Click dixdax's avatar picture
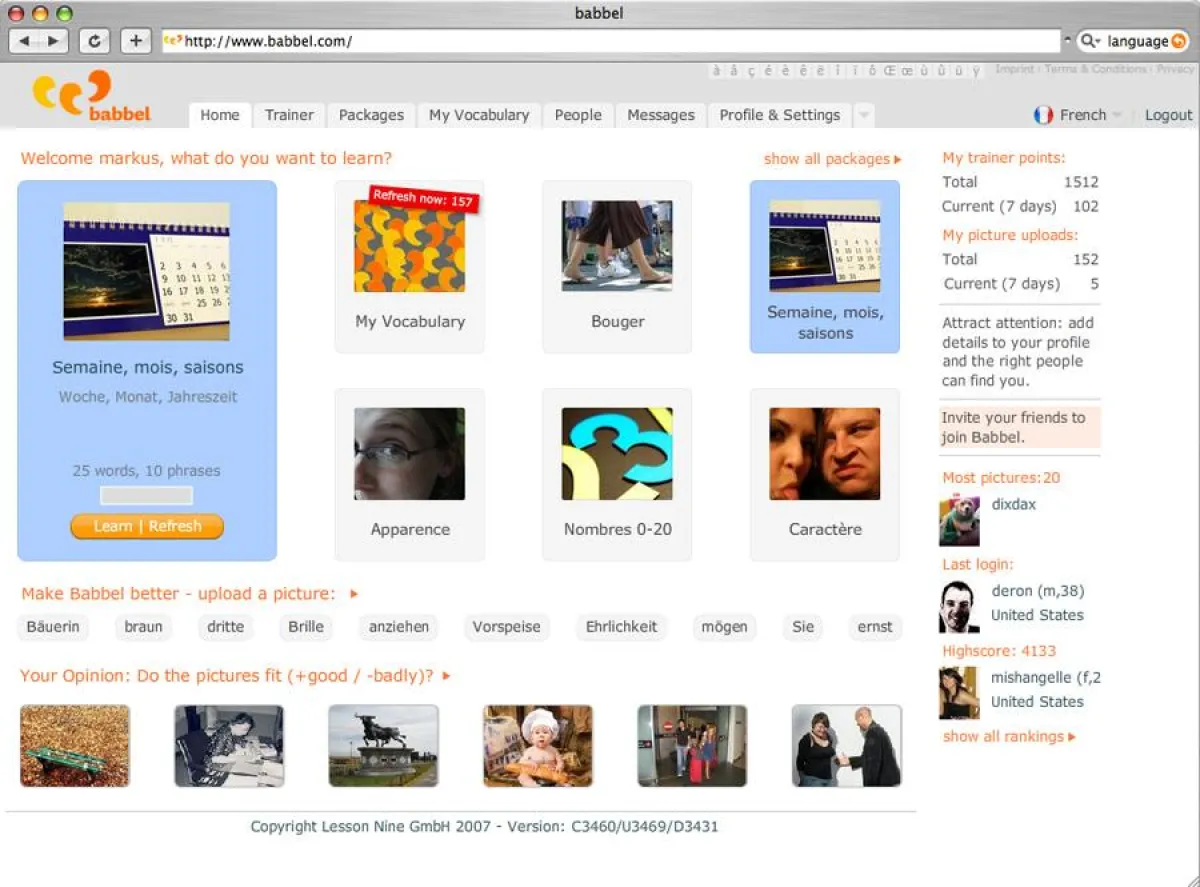Viewport: 1200px width, 887px height. [x=959, y=519]
